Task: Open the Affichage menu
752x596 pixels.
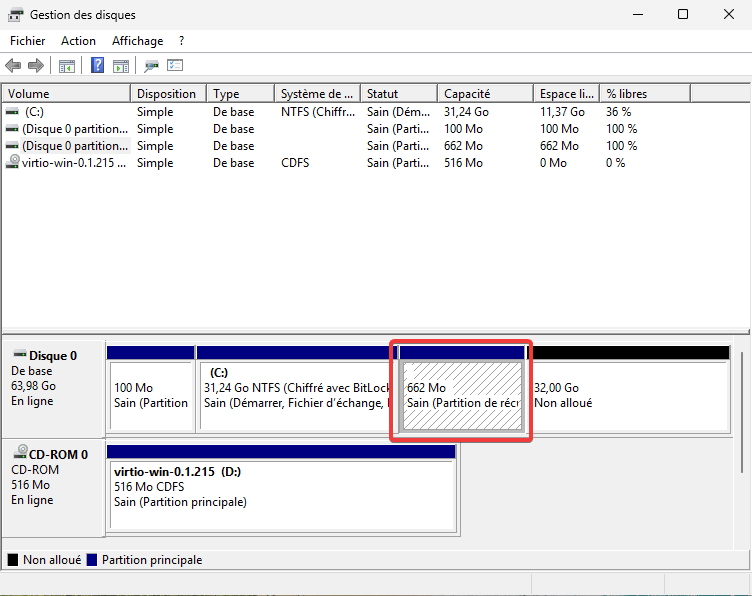Action: coord(137,41)
